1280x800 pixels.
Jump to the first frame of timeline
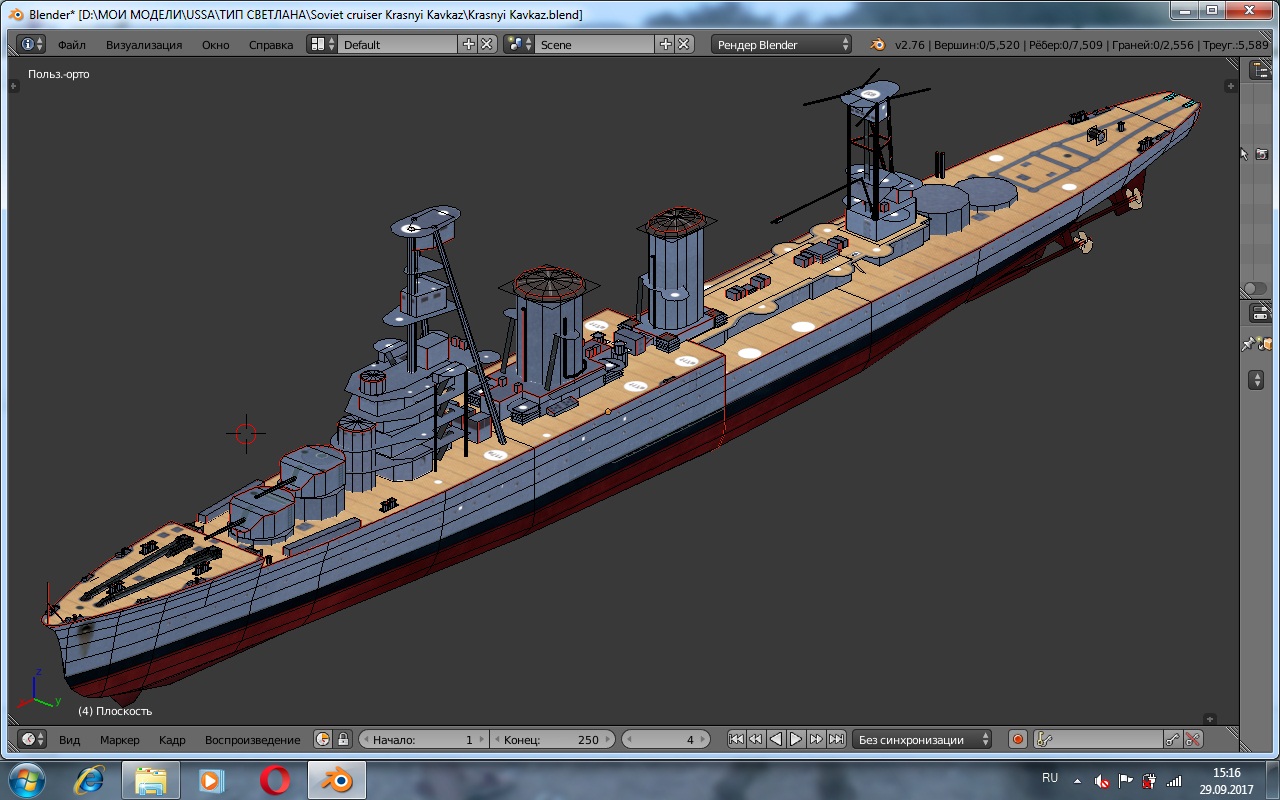click(736, 739)
